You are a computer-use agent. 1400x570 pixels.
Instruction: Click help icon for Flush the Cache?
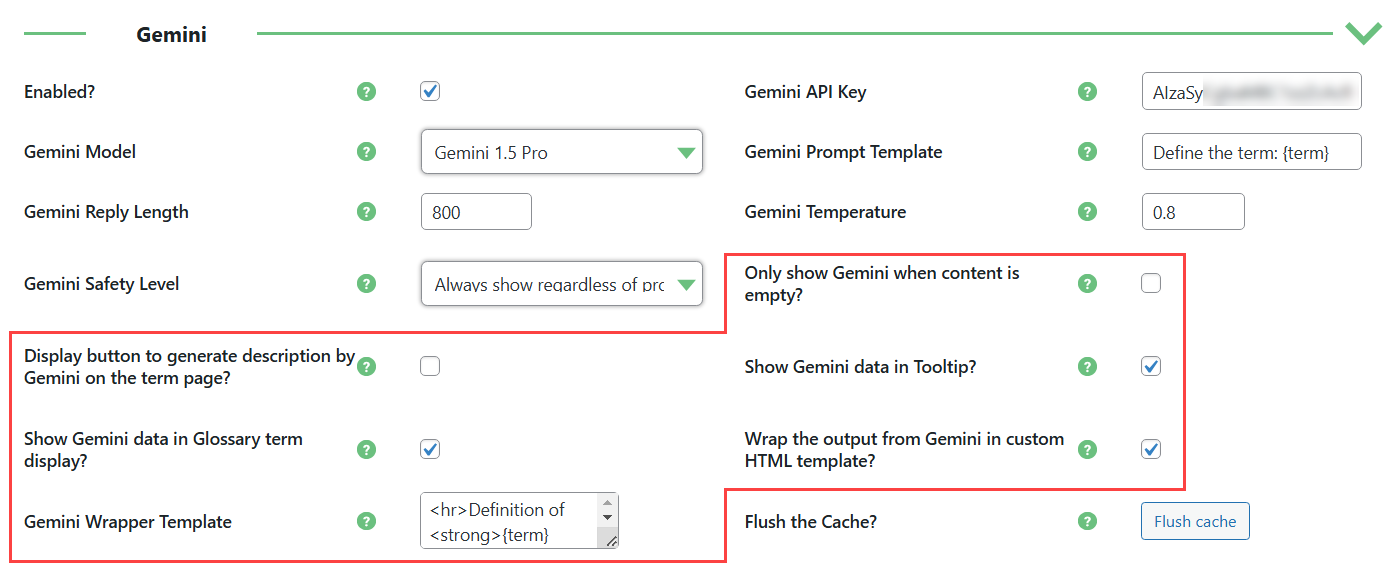[x=1088, y=521]
